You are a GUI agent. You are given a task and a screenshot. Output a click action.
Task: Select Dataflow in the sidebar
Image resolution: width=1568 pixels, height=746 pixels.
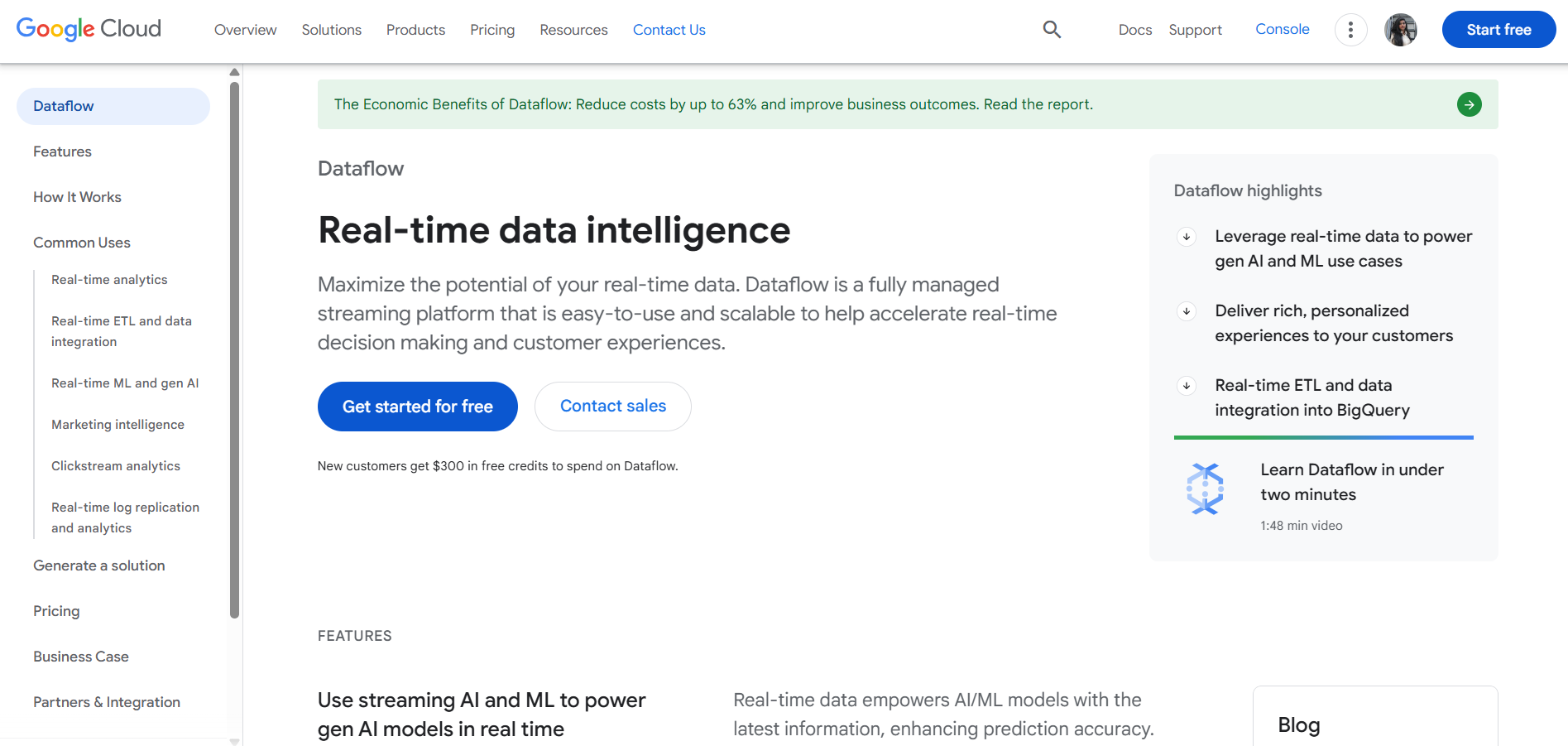tap(63, 105)
